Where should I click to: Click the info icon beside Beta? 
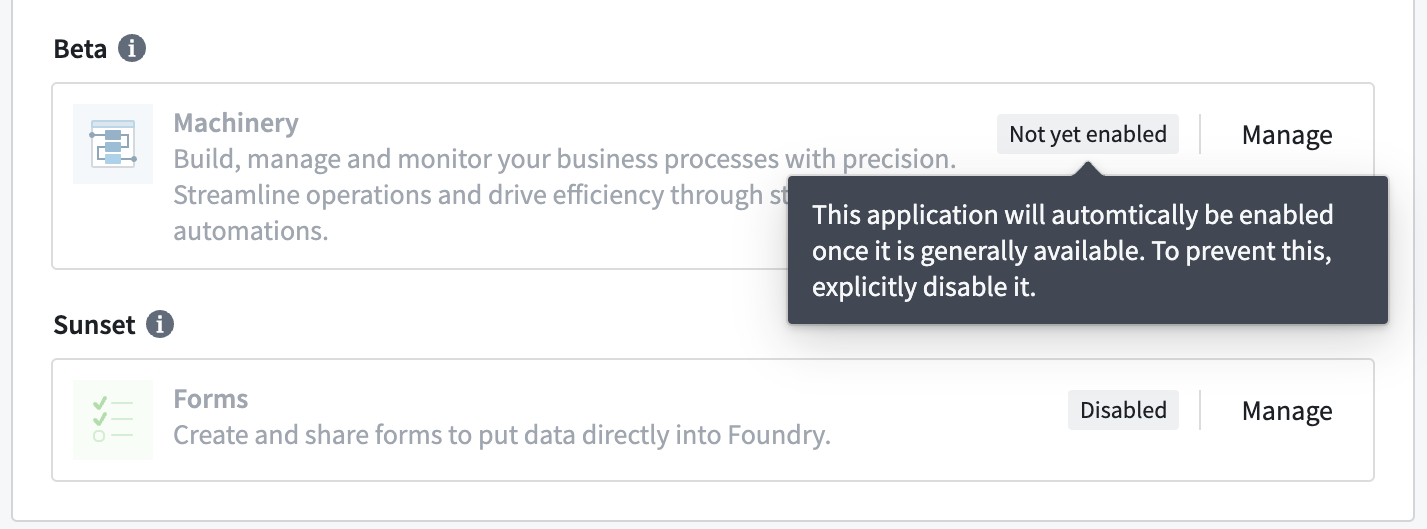132,48
